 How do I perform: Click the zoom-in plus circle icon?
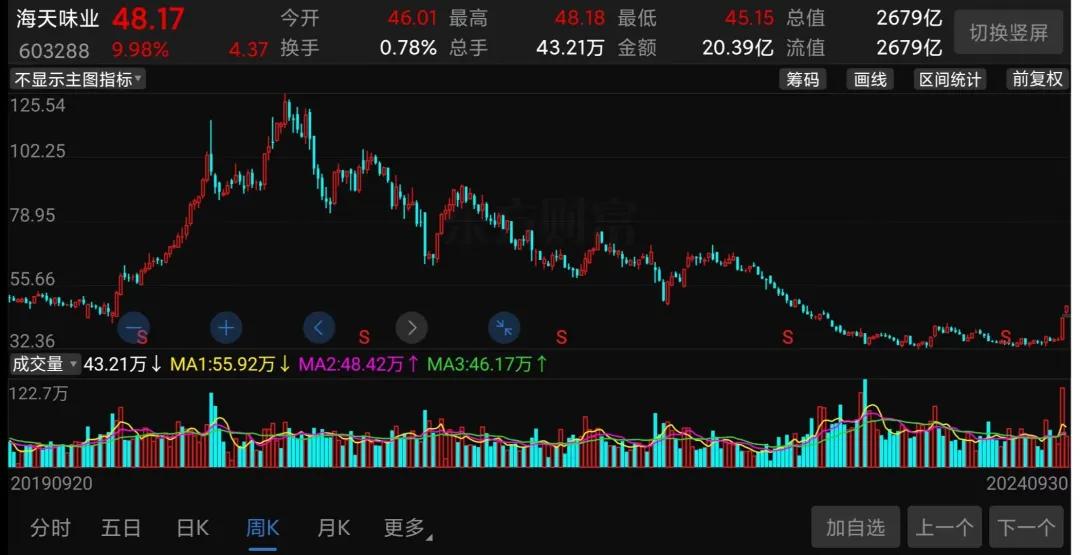click(226, 328)
